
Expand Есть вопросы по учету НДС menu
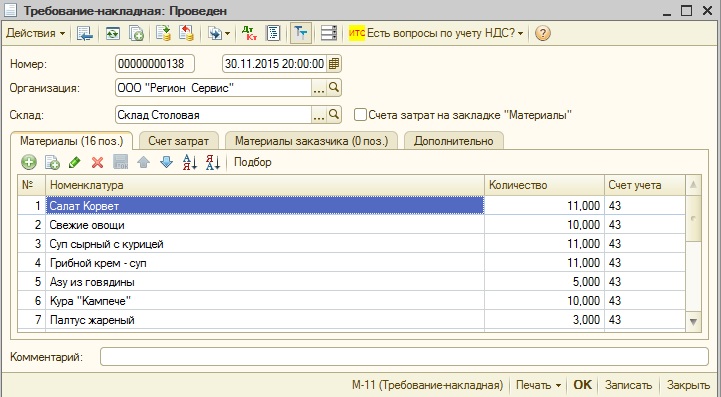click(x=436, y=33)
